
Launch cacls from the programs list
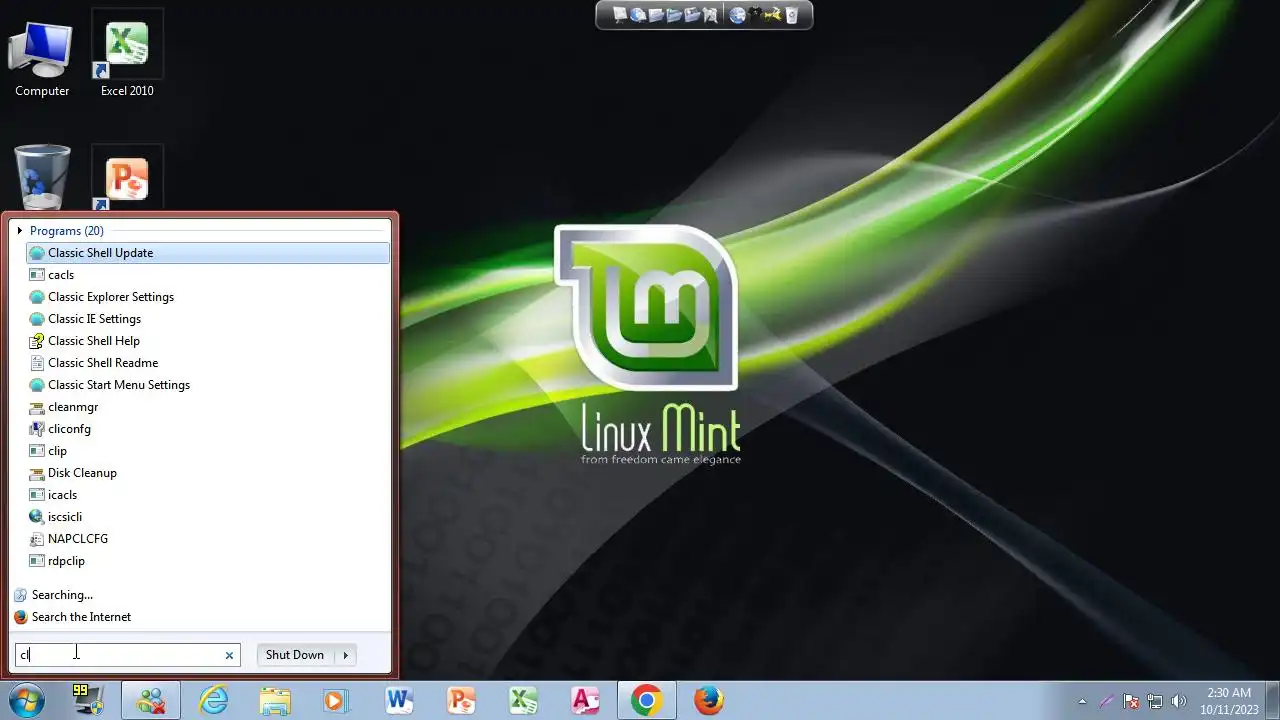pyautogui.click(x=207, y=275)
